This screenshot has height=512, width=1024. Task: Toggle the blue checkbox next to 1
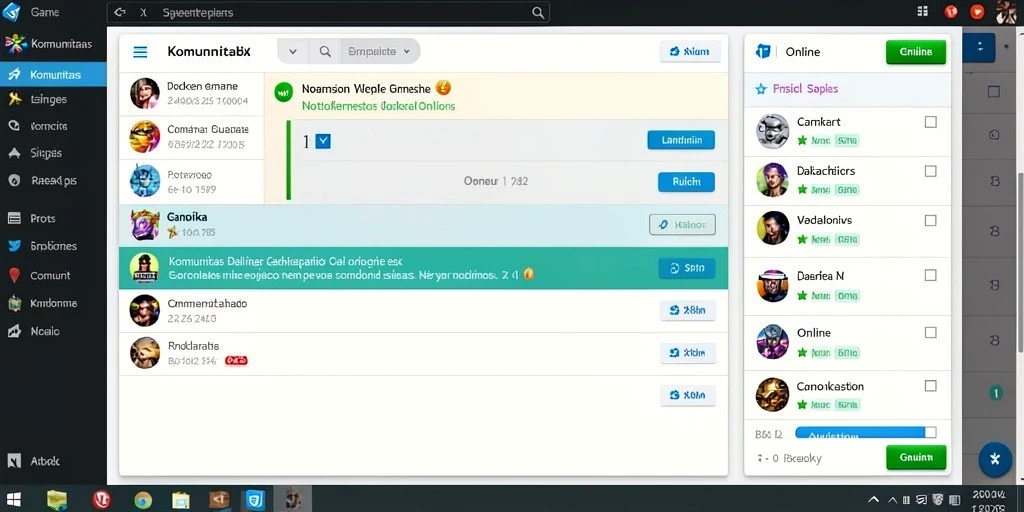[323, 140]
